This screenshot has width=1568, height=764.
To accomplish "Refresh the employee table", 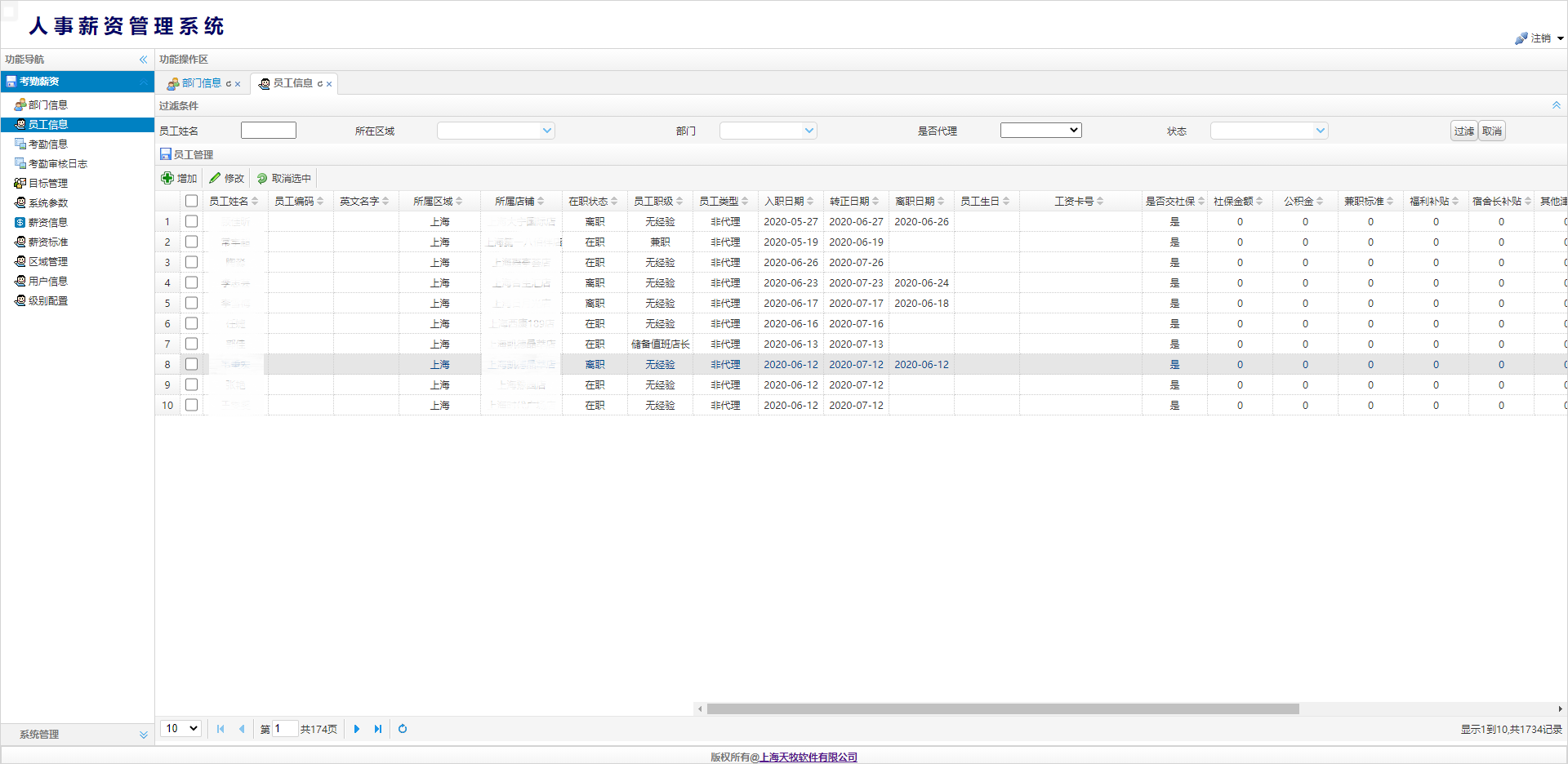I will 403,729.
